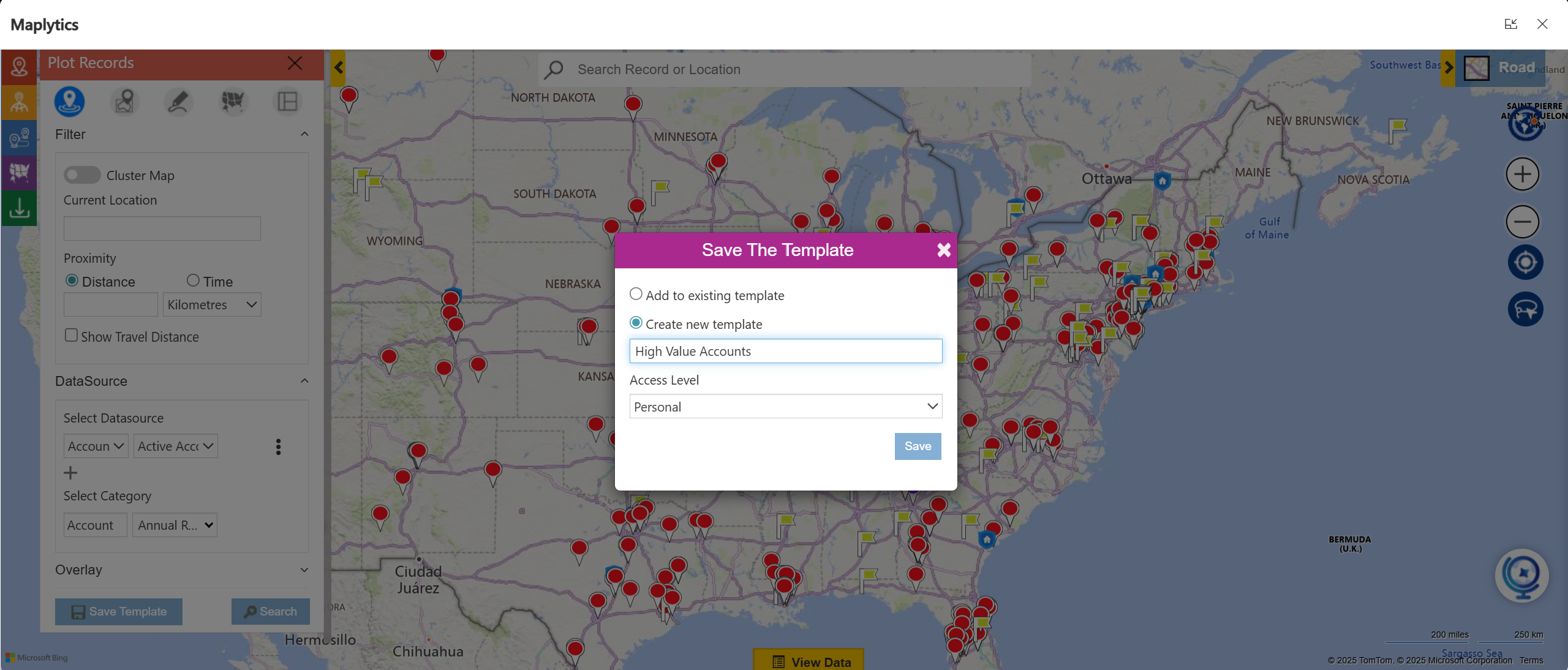Collapse the DataSource section
The height and width of the screenshot is (670, 1568).
(x=304, y=381)
